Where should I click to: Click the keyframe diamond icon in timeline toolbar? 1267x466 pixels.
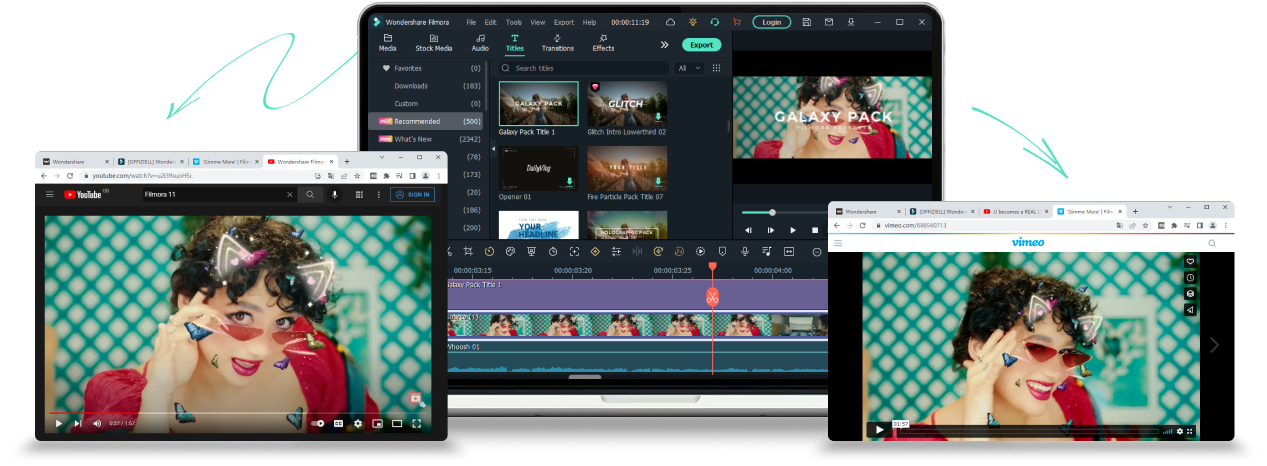tap(595, 251)
